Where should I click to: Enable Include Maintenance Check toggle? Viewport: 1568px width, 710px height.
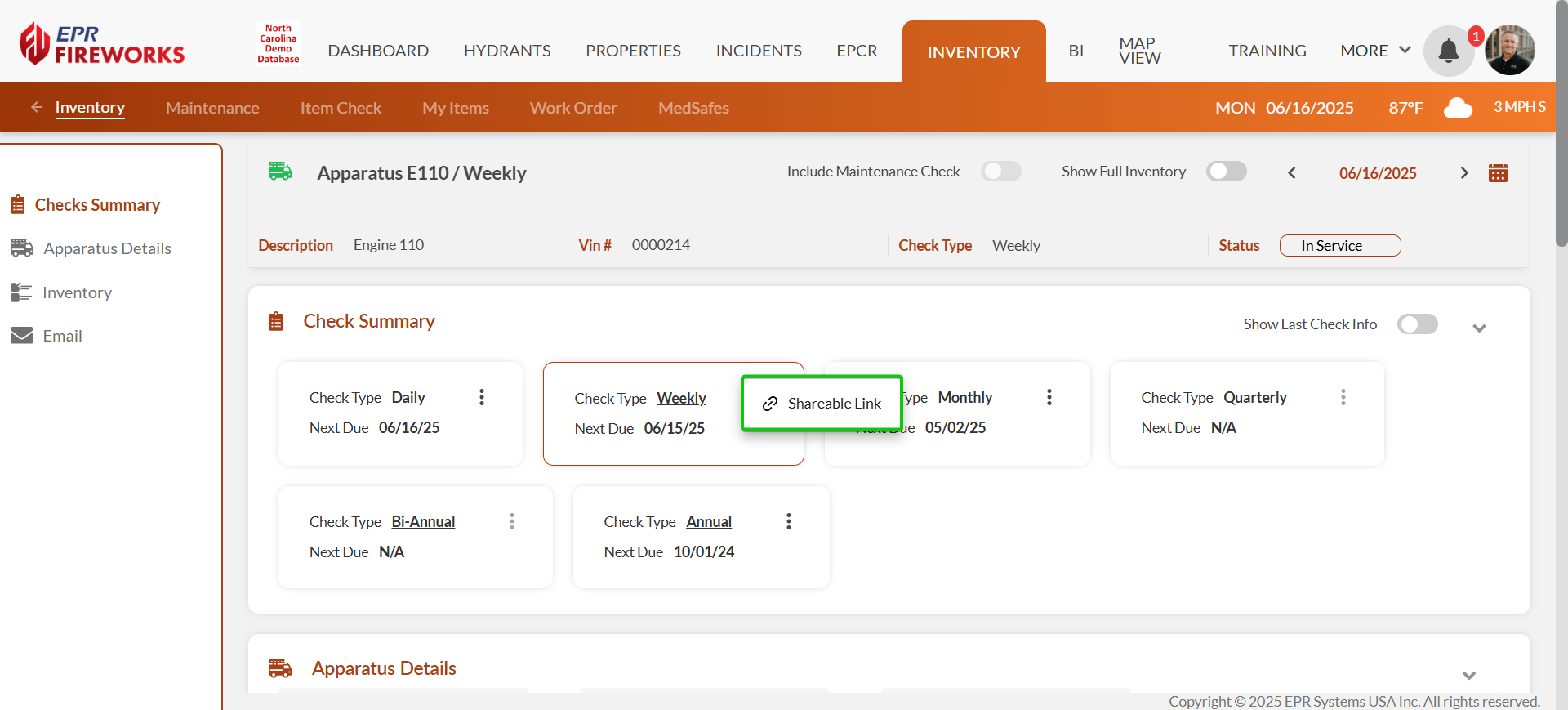point(1000,172)
